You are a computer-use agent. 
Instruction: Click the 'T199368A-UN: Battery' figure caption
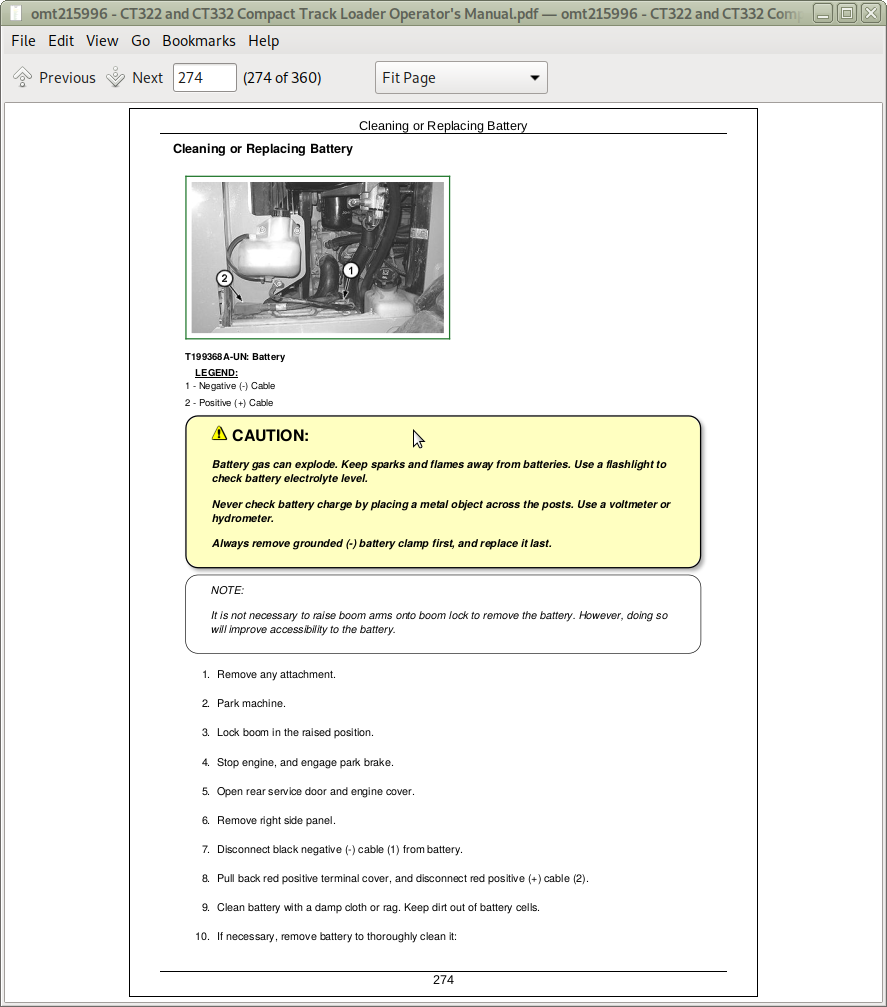[235, 357]
